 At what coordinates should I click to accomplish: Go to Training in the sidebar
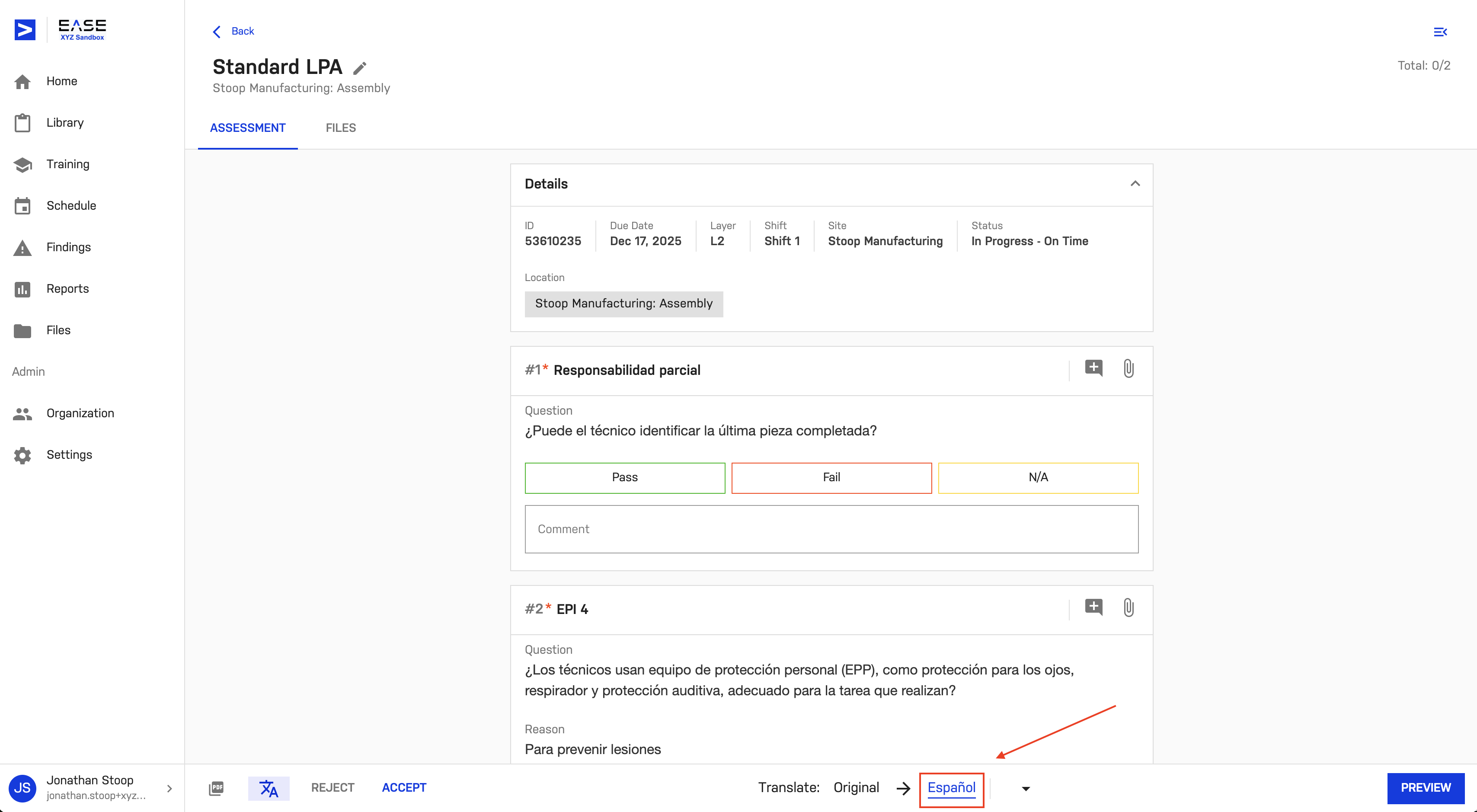pos(67,165)
